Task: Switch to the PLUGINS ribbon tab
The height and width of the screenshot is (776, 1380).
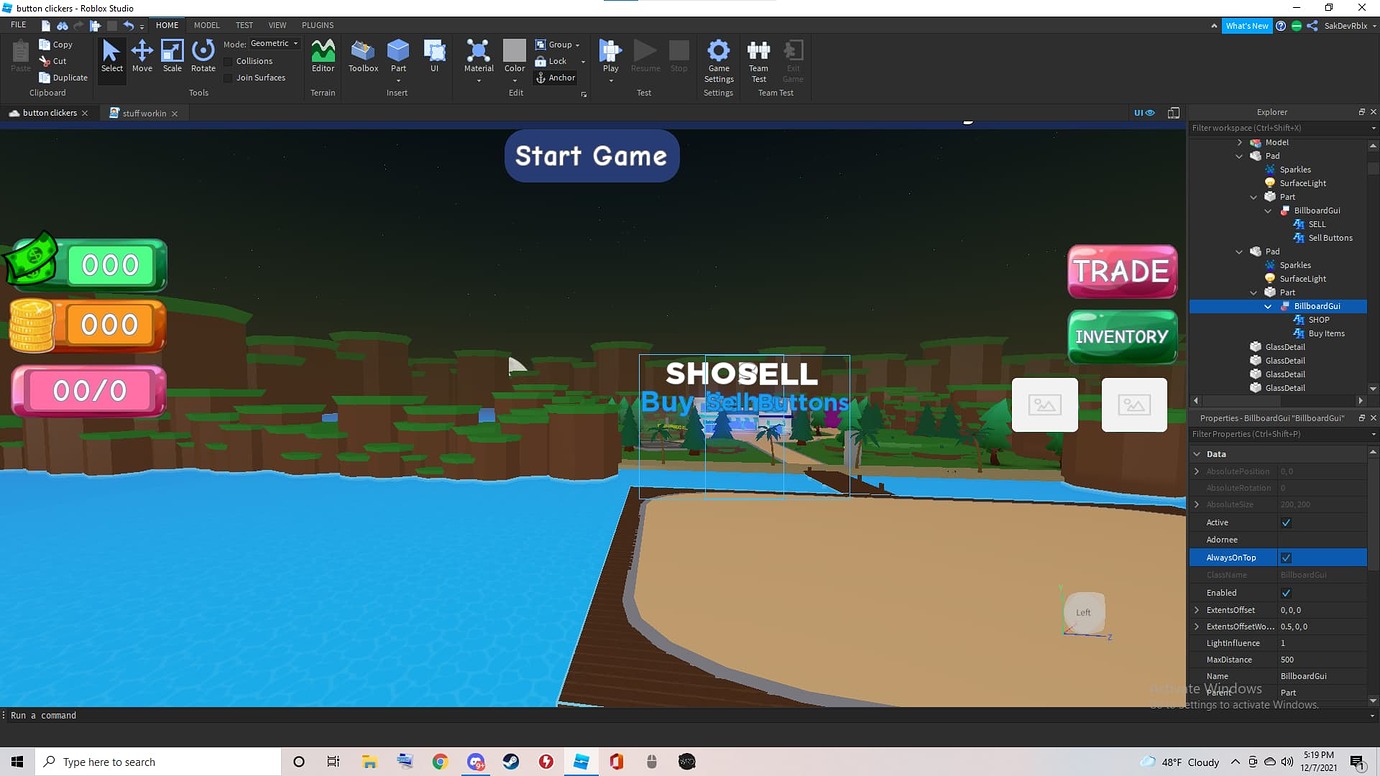Action: pos(318,25)
